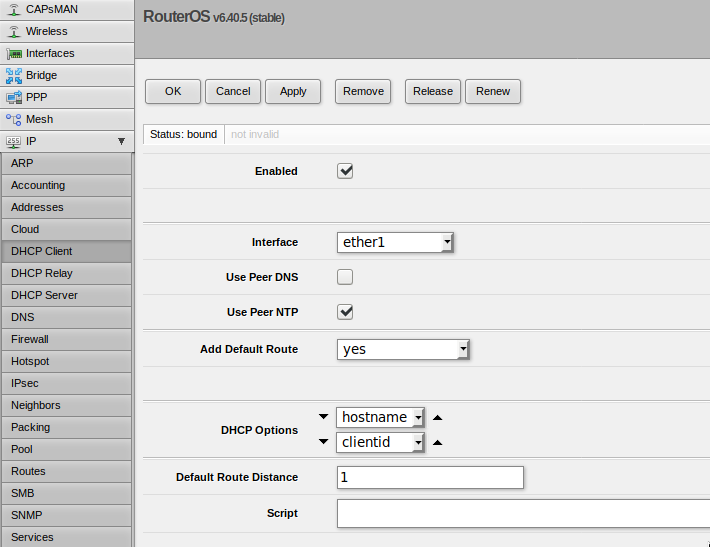Open DNS submenu item
710x547 pixels.
tap(67, 317)
